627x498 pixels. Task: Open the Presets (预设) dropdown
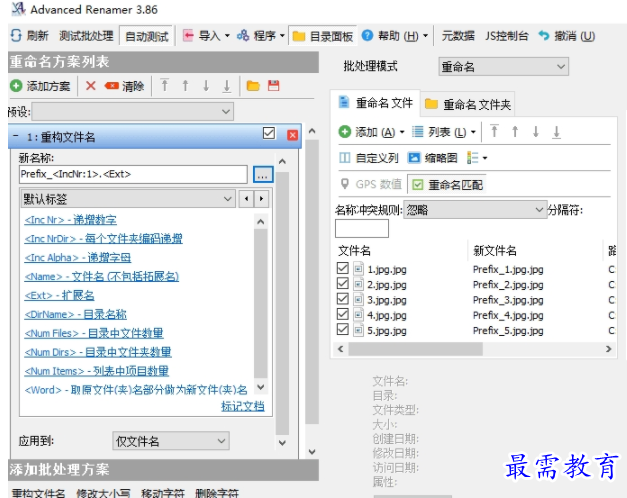(x=133, y=112)
